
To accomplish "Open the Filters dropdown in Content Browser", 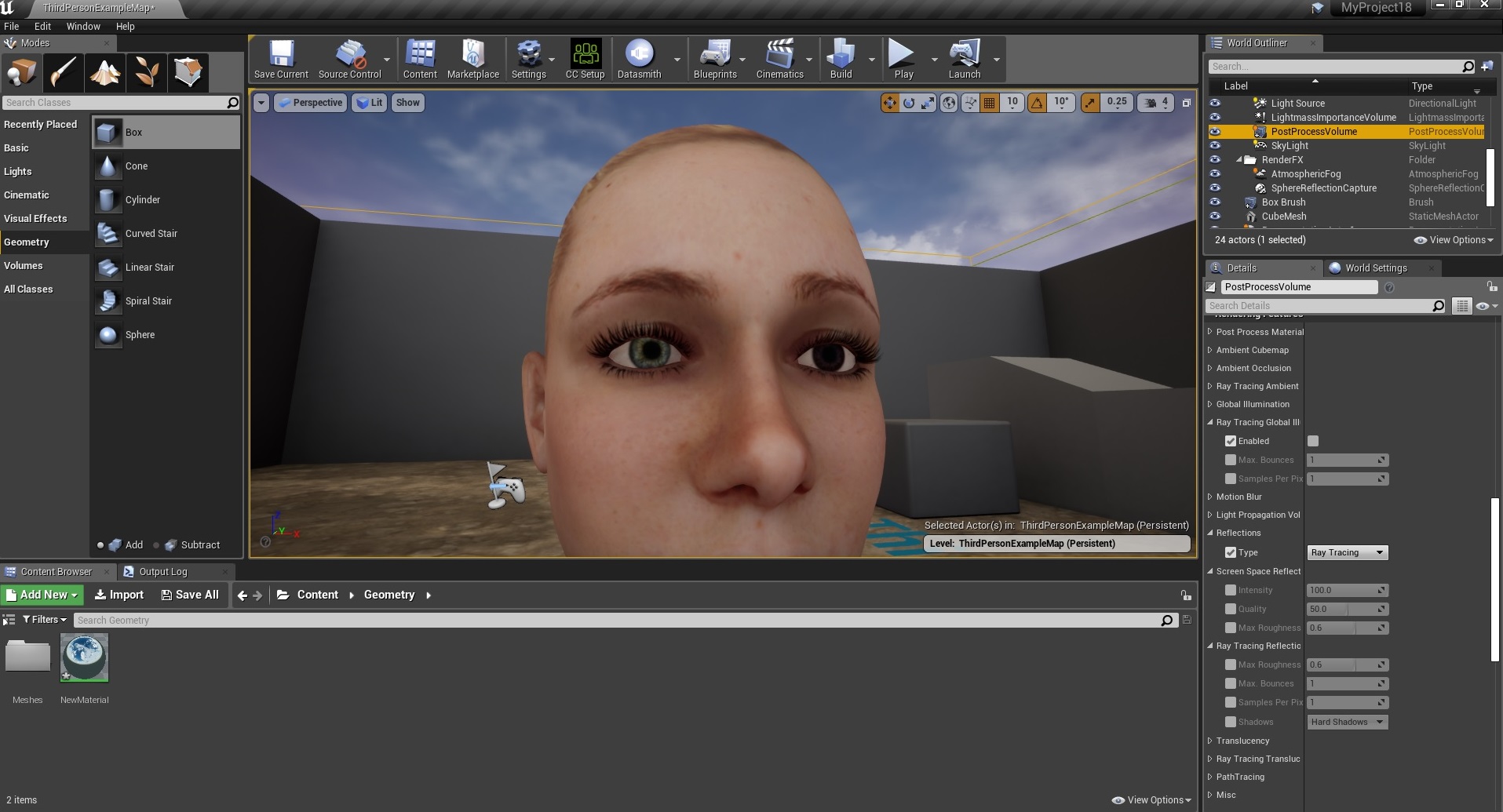I will pos(45,620).
